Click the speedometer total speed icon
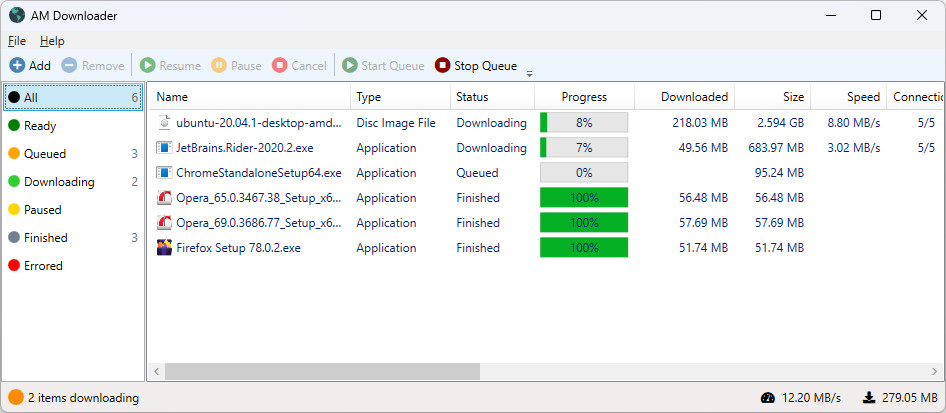This screenshot has width=946, height=413. (767, 398)
